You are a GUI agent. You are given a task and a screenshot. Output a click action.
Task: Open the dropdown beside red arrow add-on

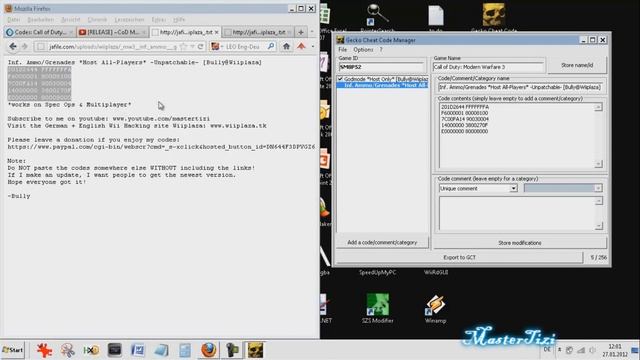pyautogui.click(x=313, y=47)
